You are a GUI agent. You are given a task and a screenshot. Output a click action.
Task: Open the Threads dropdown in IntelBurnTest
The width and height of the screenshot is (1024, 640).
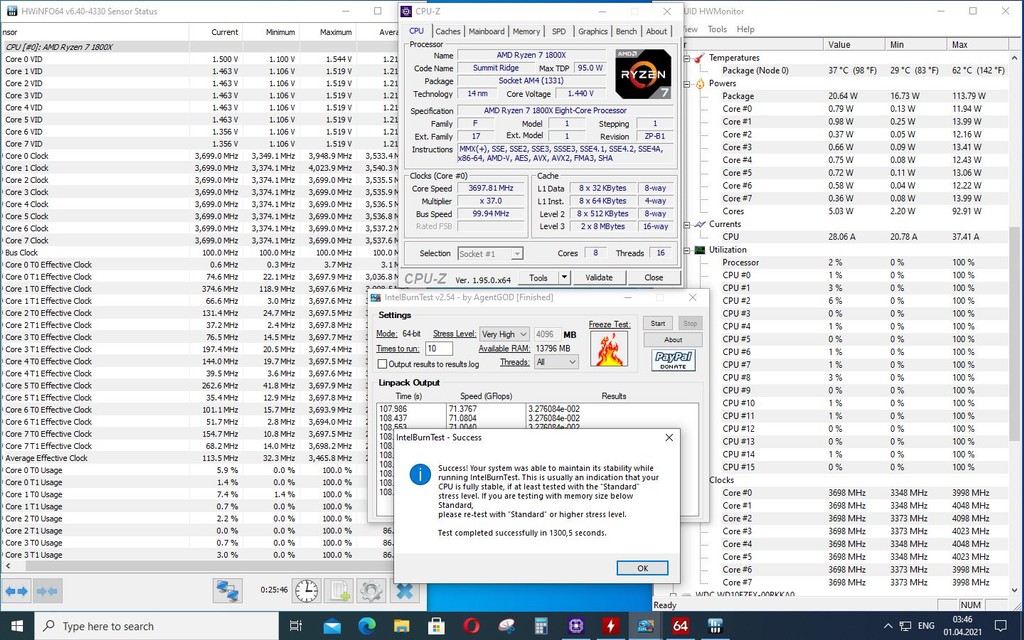(557, 362)
